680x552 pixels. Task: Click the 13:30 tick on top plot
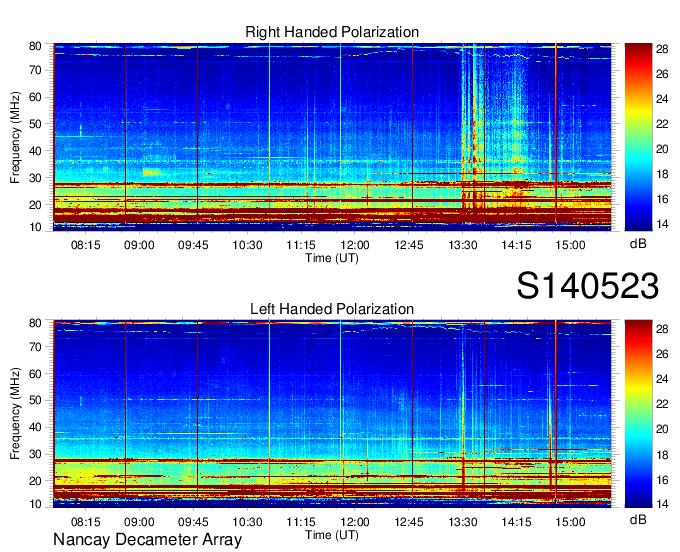pyautogui.click(x=463, y=245)
